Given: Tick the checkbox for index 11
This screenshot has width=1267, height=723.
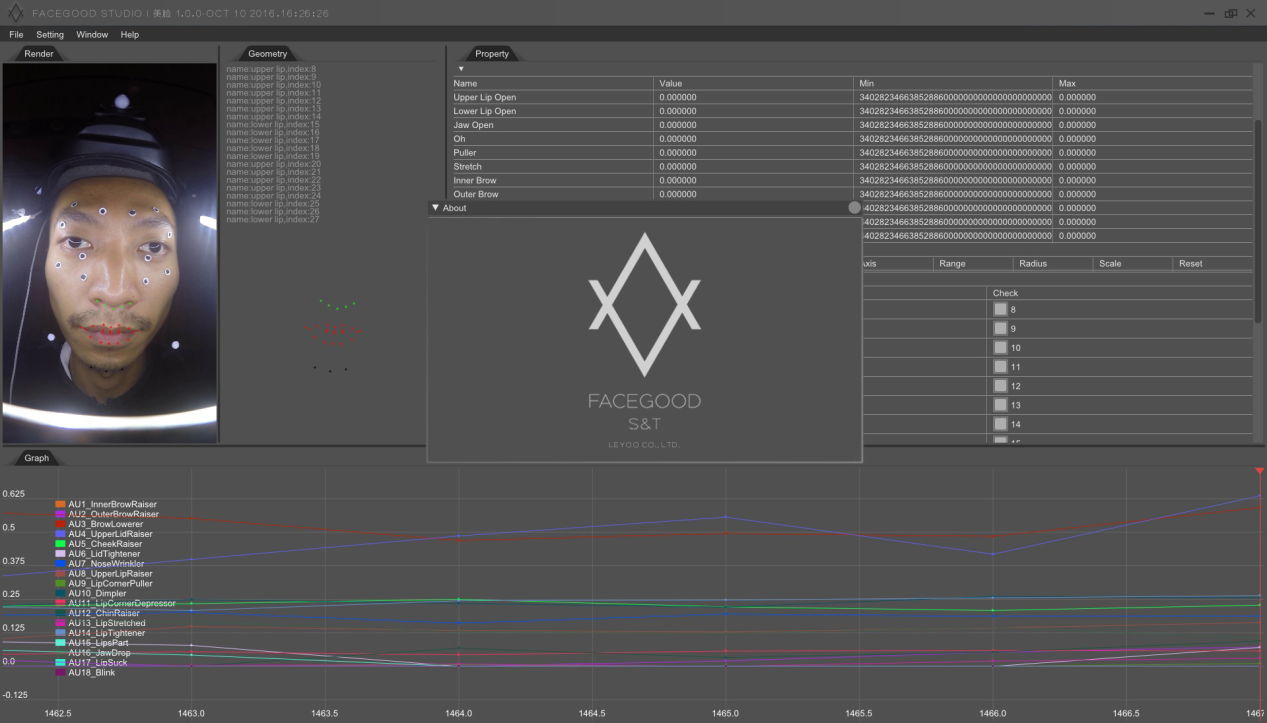Looking at the screenshot, I should (1000, 367).
